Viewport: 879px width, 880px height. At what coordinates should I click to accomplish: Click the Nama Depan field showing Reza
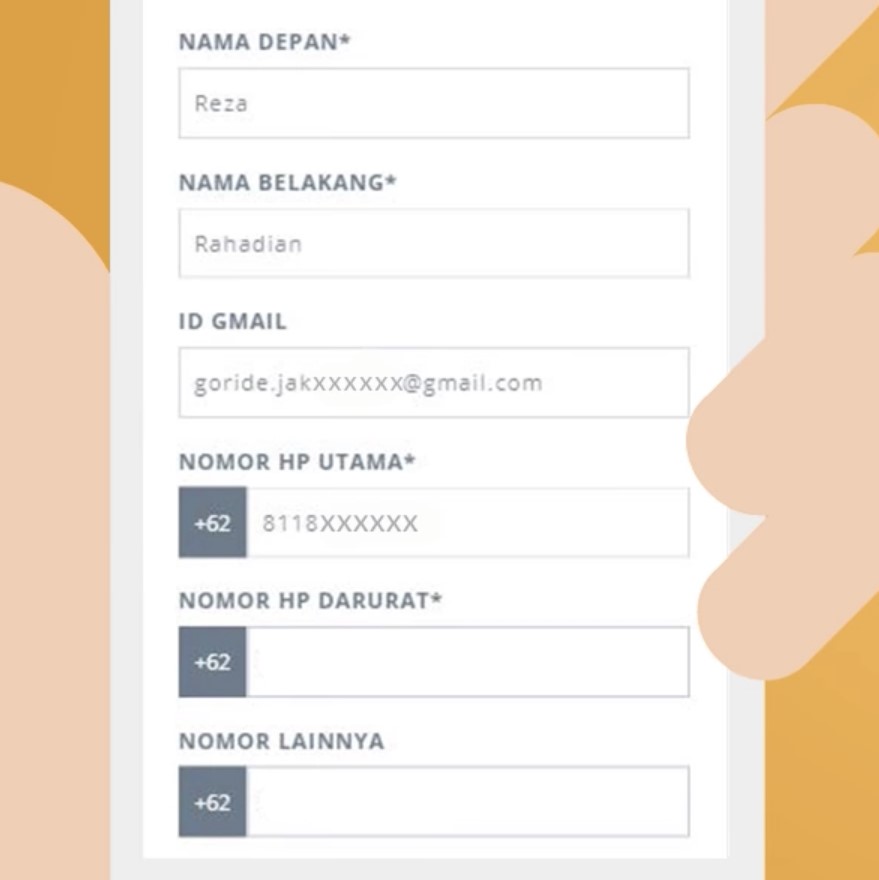coord(434,103)
